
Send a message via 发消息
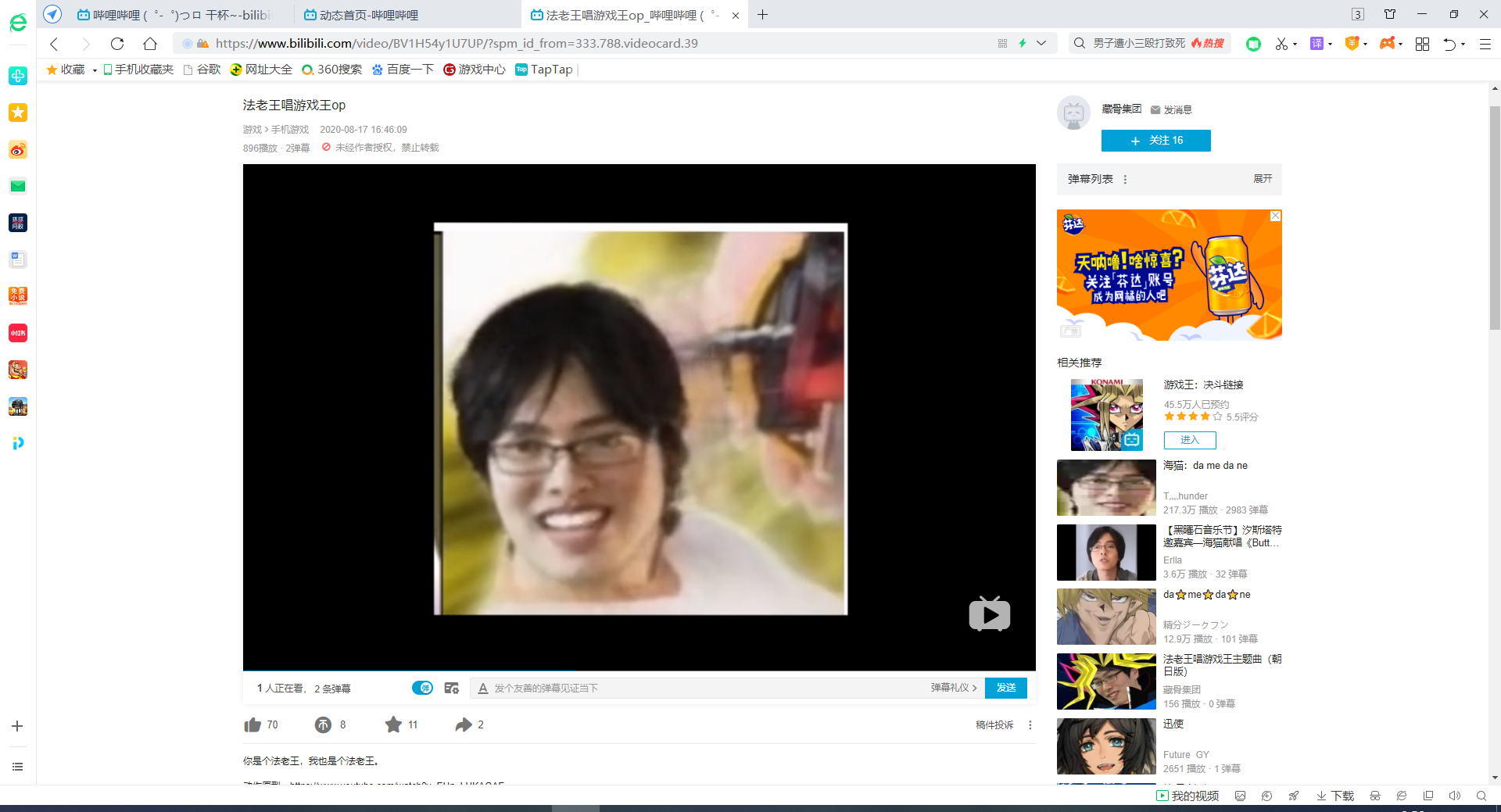pyautogui.click(x=1171, y=110)
